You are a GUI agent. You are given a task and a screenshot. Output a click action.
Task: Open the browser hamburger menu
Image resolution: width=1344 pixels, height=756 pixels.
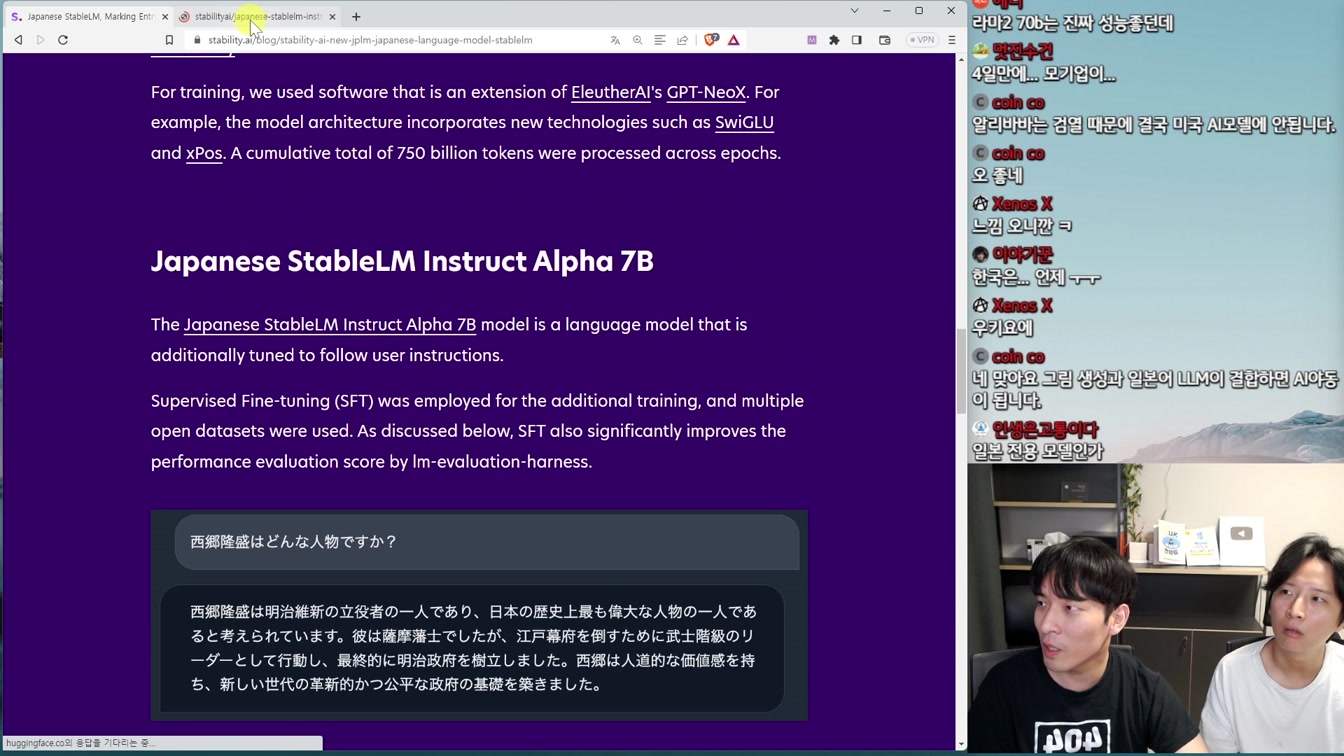tap(952, 40)
